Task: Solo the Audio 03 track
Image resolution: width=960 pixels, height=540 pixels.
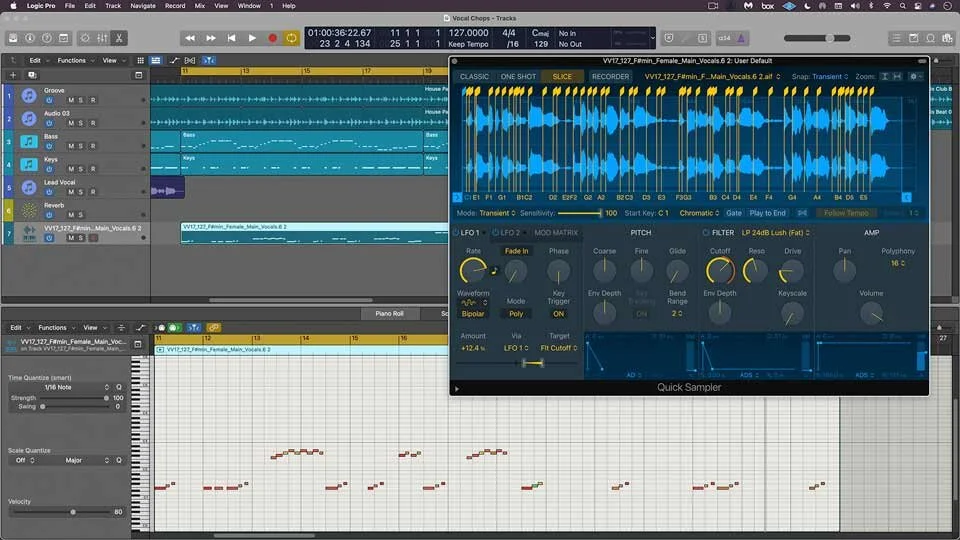Action: tap(80, 123)
